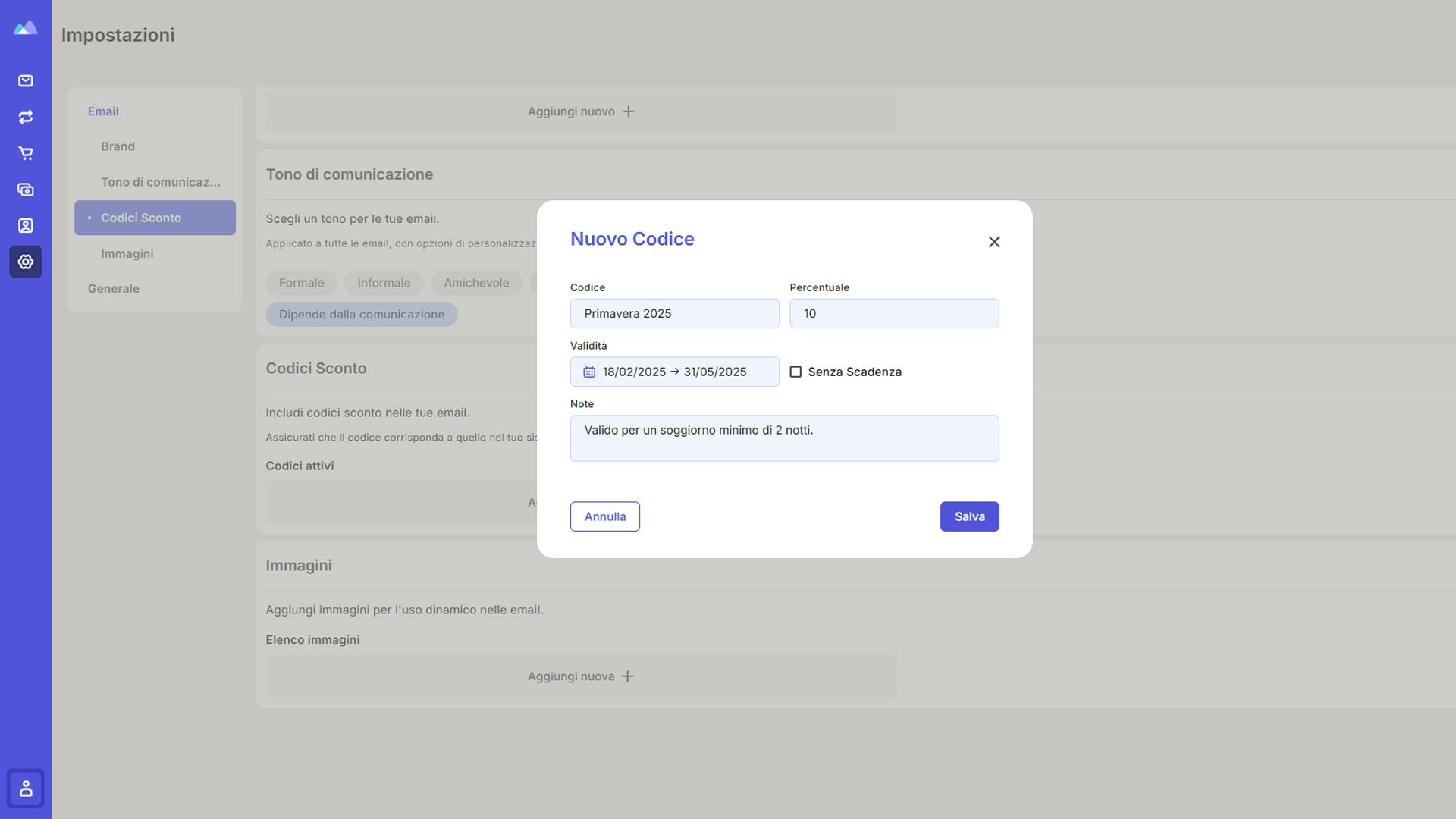1456x819 pixels.
Task: Click the Immagini section heading
Action: [298, 566]
